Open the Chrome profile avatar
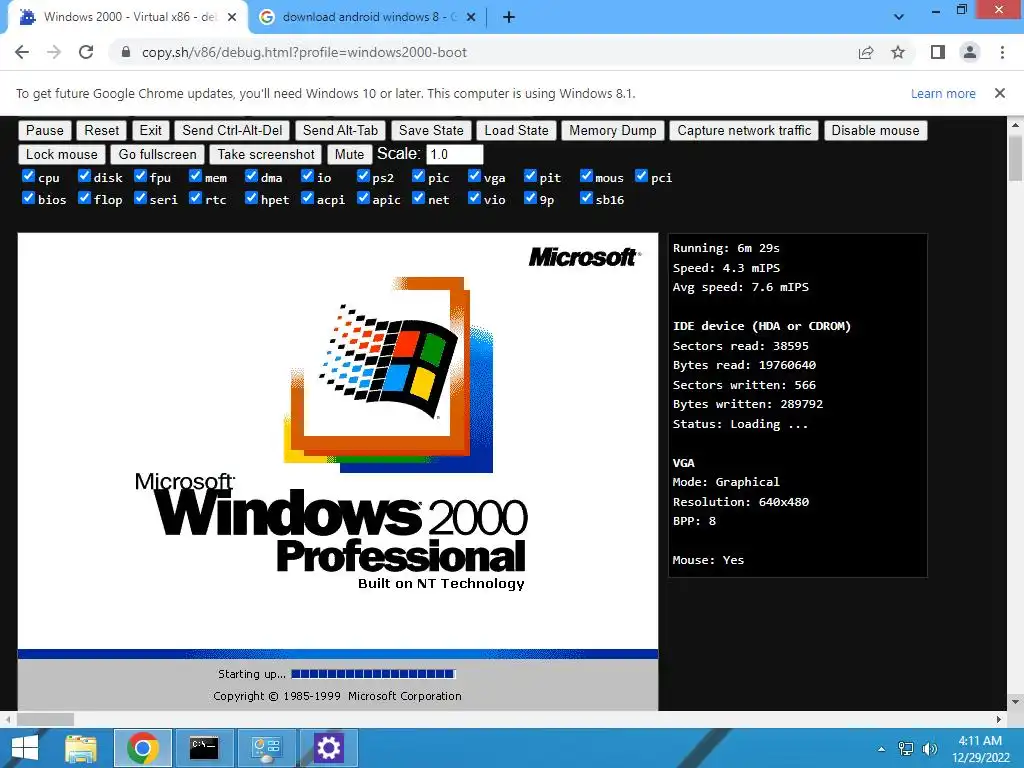Image resolution: width=1024 pixels, height=768 pixels. coord(970,52)
